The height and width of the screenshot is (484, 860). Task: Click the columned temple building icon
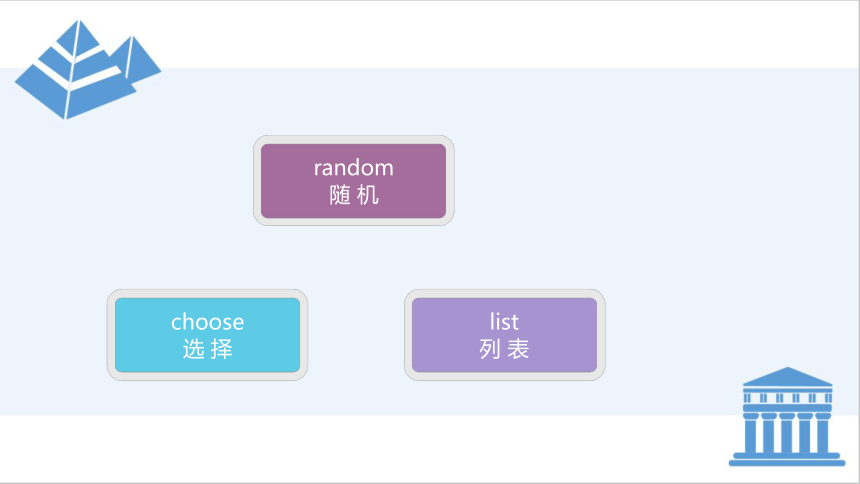pyautogui.click(x=787, y=417)
